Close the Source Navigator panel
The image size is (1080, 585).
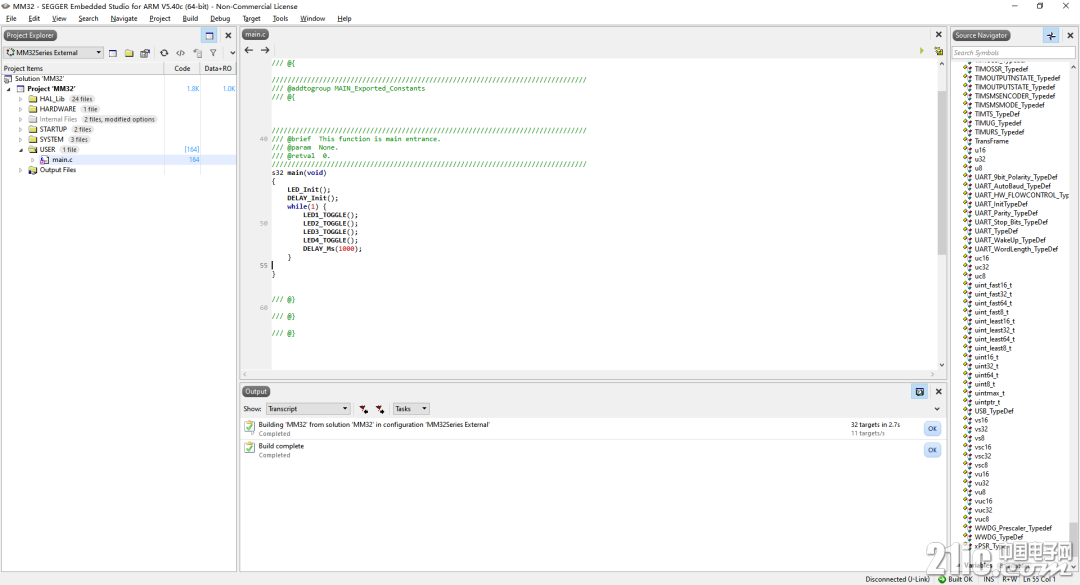[1070, 36]
